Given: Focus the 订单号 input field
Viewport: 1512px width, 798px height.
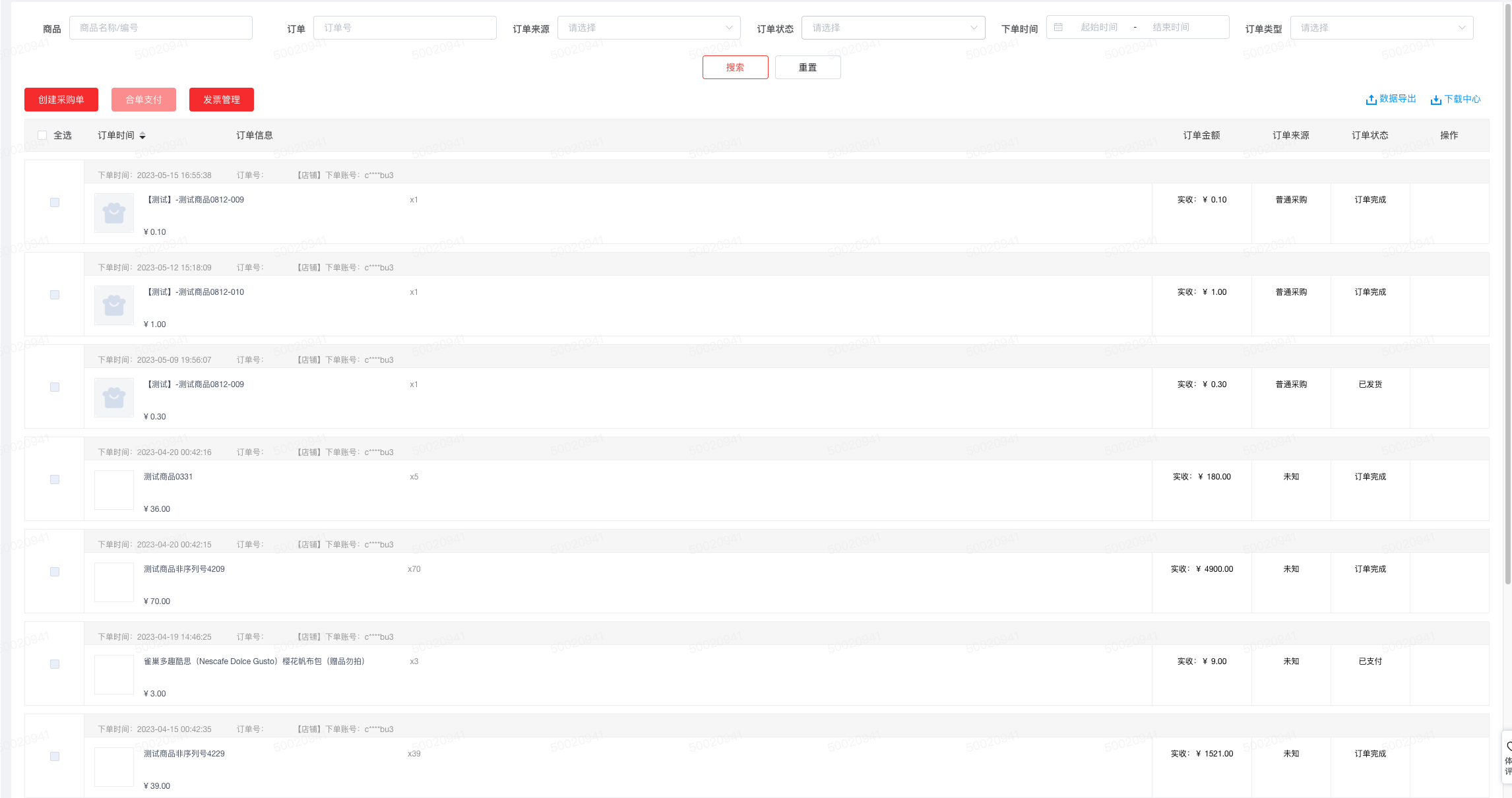Looking at the screenshot, I should tap(405, 28).
